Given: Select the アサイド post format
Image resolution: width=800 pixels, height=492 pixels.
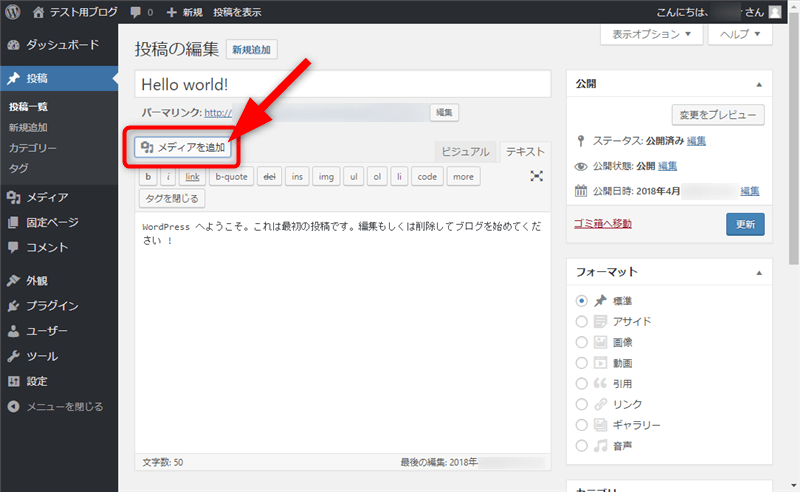Looking at the screenshot, I should pos(582,321).
